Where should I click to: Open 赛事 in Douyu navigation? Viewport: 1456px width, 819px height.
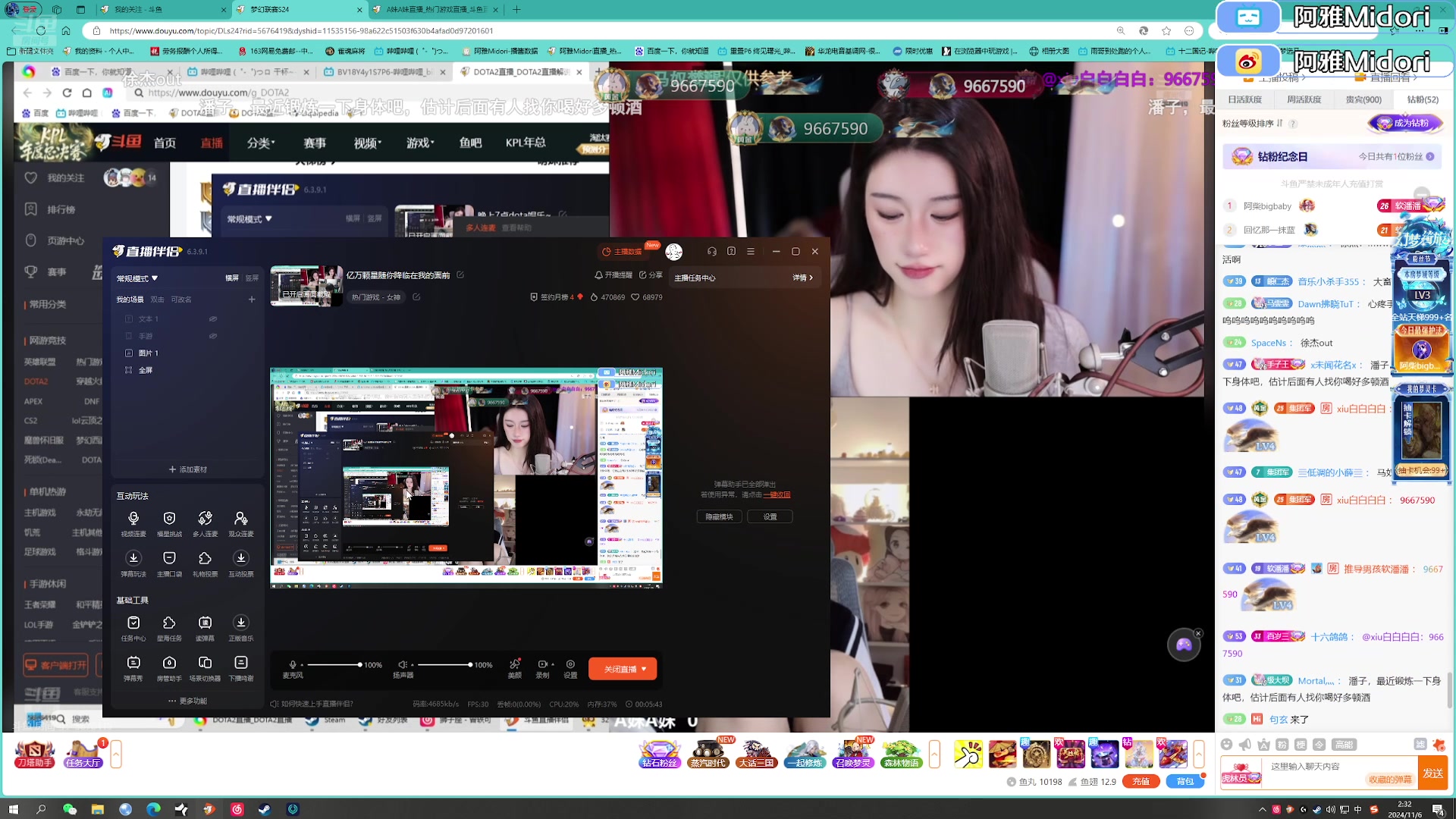click(315, 143)
